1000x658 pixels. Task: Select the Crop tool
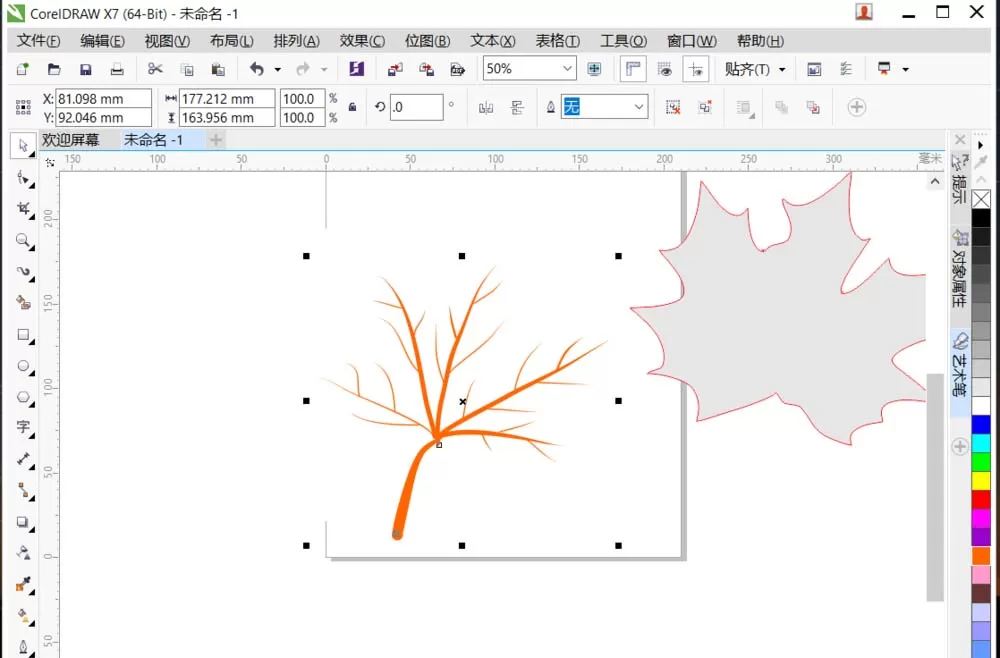click(x=24, y=209)
